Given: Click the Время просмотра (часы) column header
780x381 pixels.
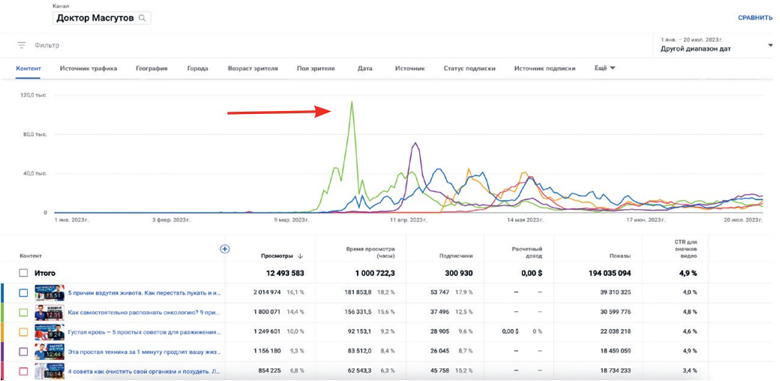Looking at the screenshot, I should pos(371,252).
